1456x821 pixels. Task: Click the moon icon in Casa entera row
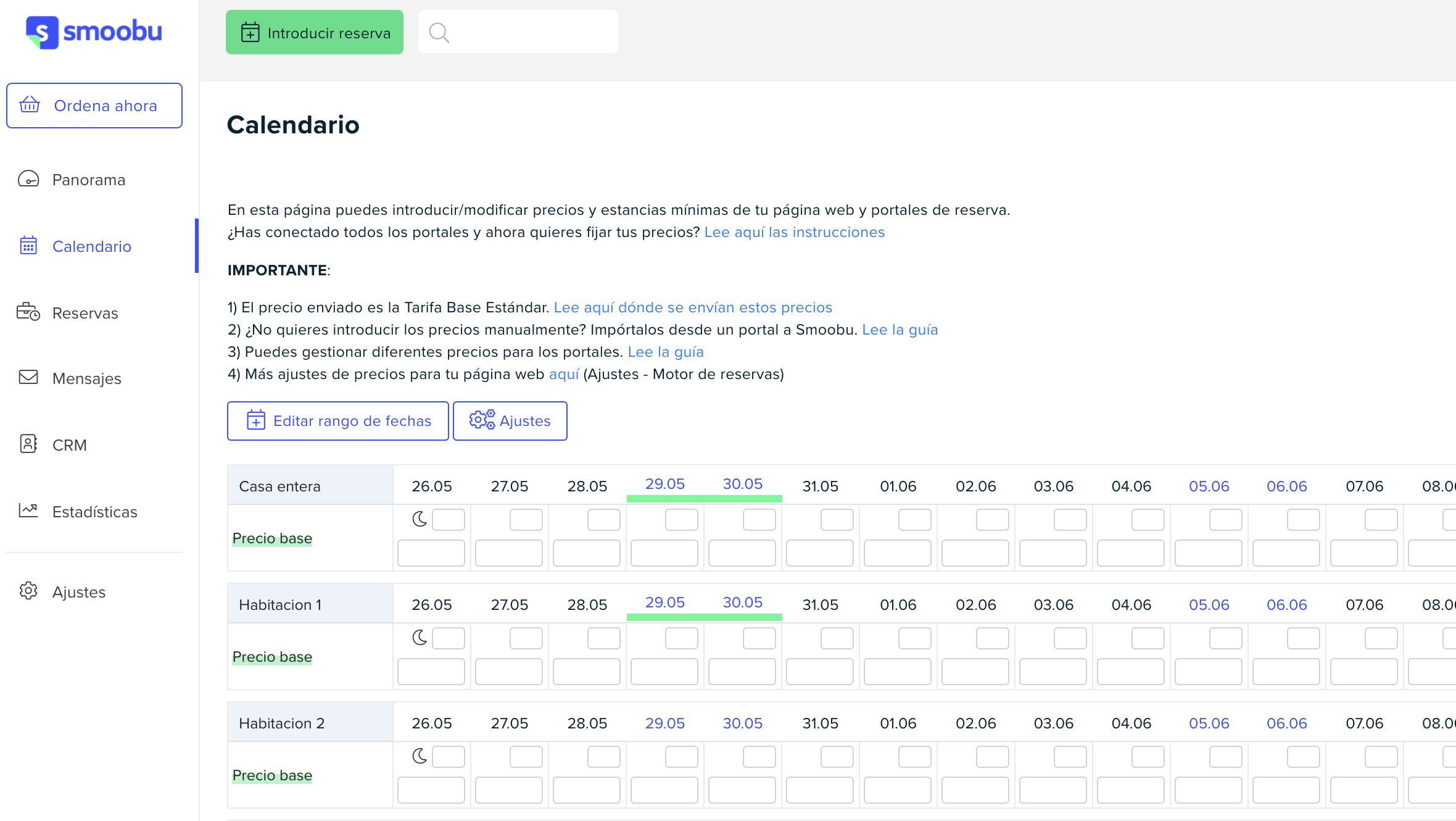point(420,519)
